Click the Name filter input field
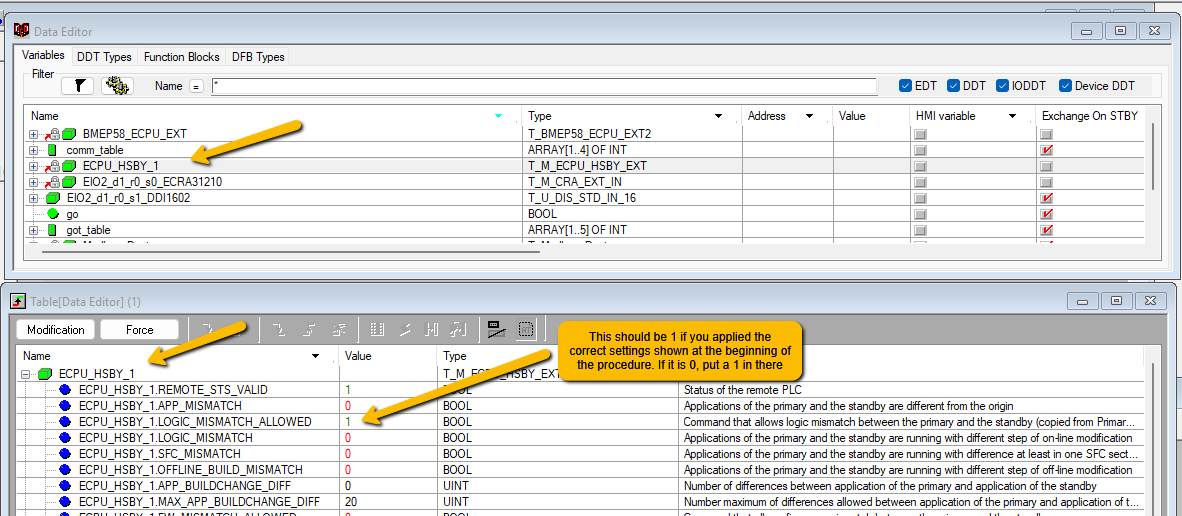1182x516 pixels. (544, 86)
